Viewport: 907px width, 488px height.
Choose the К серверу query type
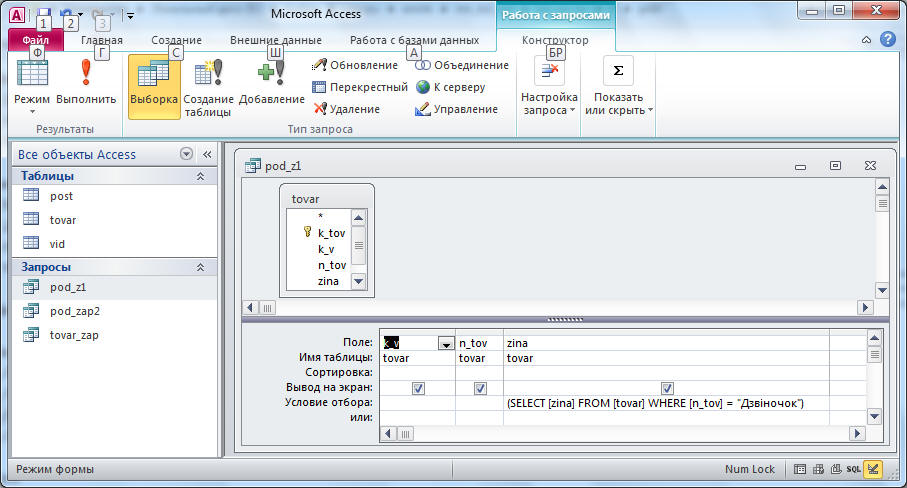(x=451, y=87)
